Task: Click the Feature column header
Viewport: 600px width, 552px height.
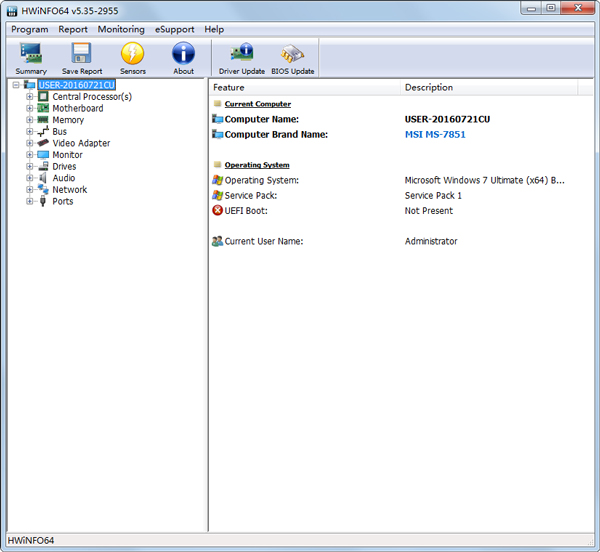Action: click(x=305, y=88)
